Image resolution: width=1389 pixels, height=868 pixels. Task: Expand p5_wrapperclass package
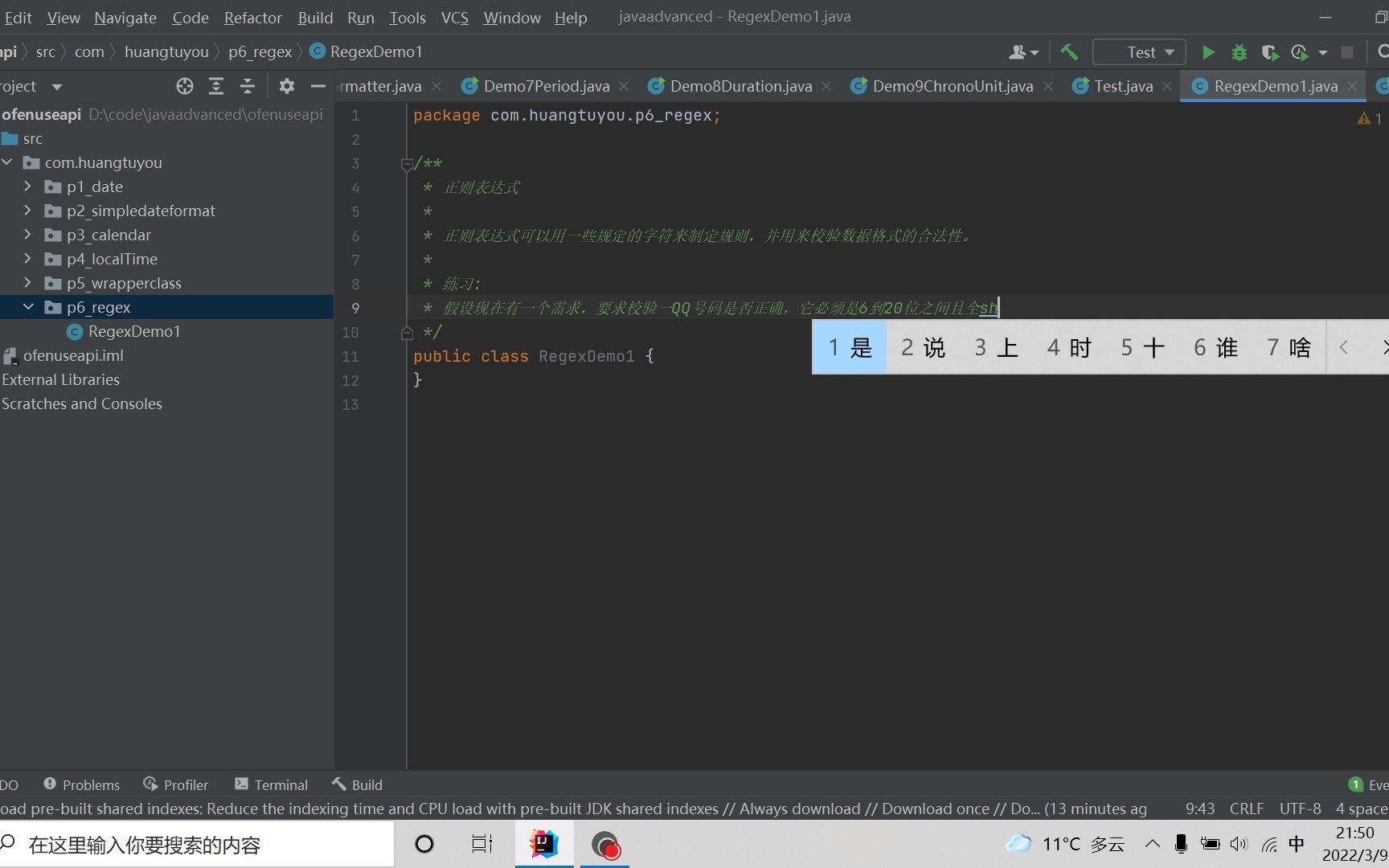pyautogui.click(x=28, y=283)
